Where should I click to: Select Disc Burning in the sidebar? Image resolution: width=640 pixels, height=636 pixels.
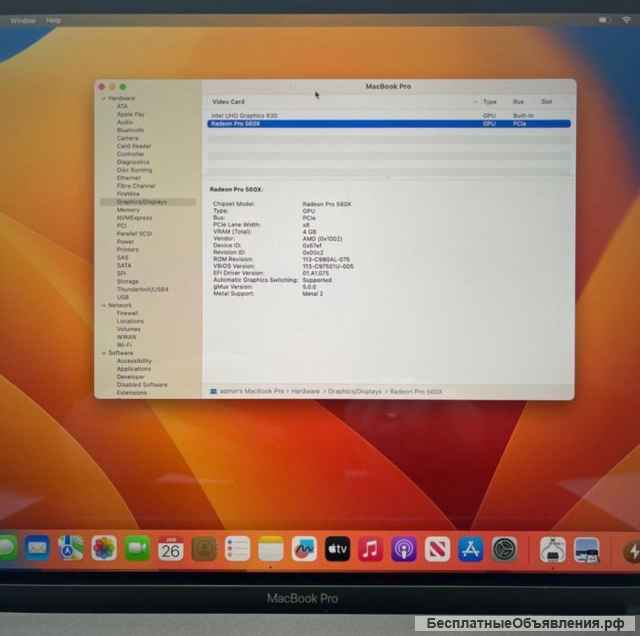pyautogui.click(x=134, y=170)
